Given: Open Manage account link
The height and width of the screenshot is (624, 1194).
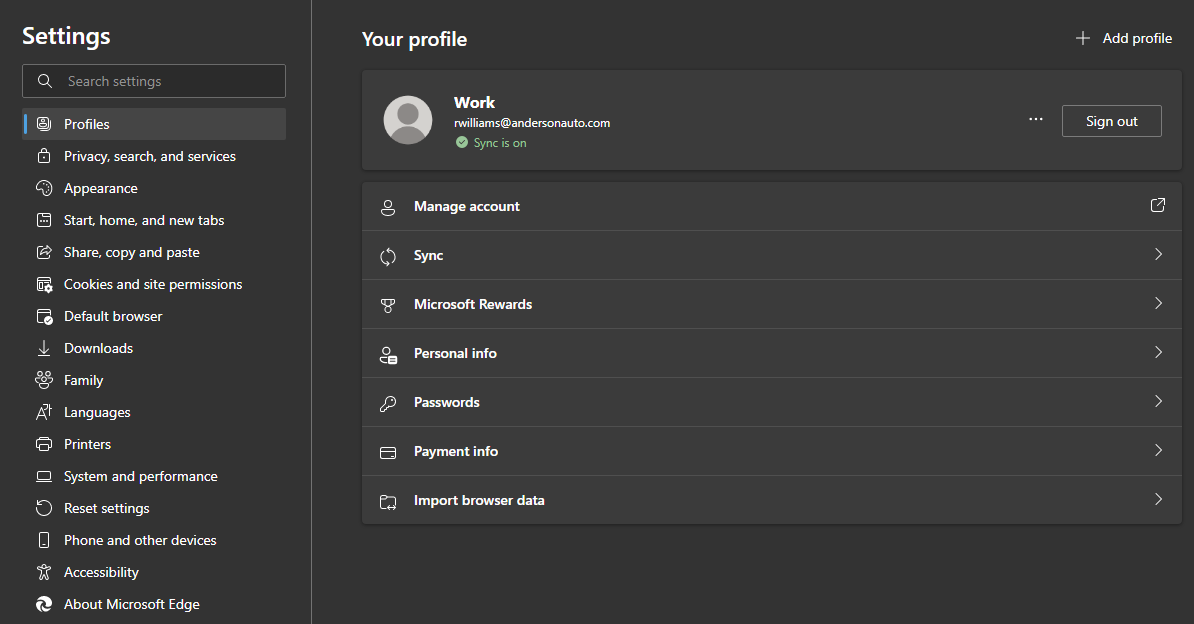Looking at the screenshot, I should [x=771, y=206].
